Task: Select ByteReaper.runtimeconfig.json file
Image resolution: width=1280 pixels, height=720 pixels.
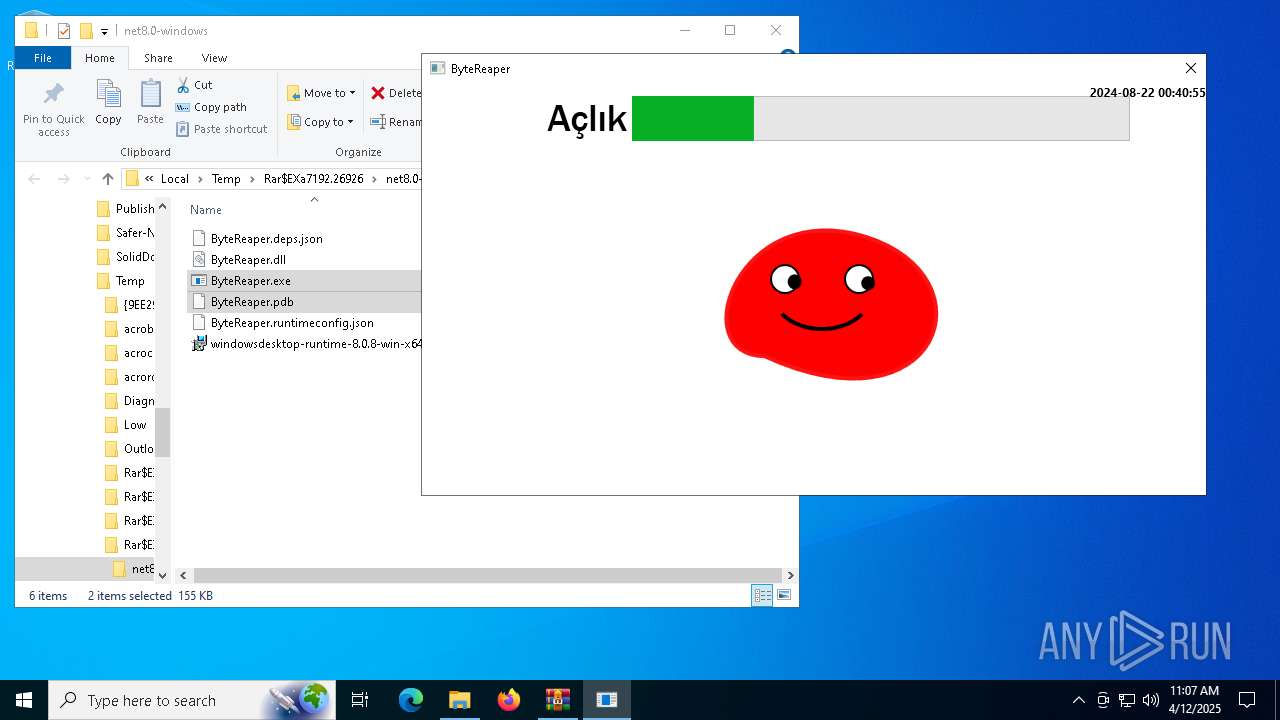Action: [x=292, y=323]
